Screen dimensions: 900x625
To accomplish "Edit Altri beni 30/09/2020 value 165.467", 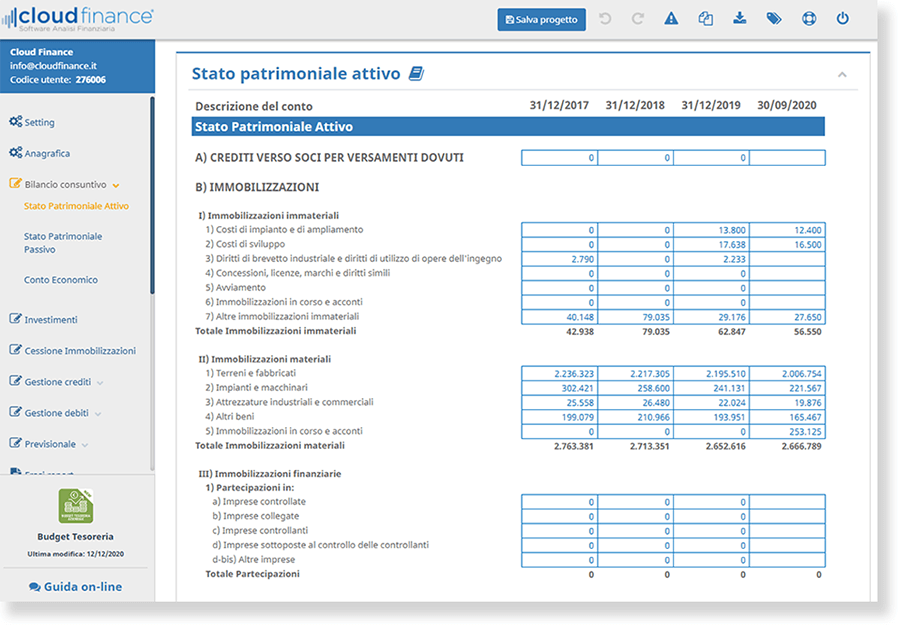I will [788, 417].
